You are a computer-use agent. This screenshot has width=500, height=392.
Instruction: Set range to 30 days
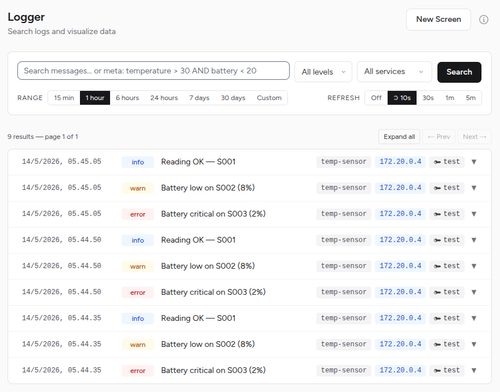pos(233,98)
